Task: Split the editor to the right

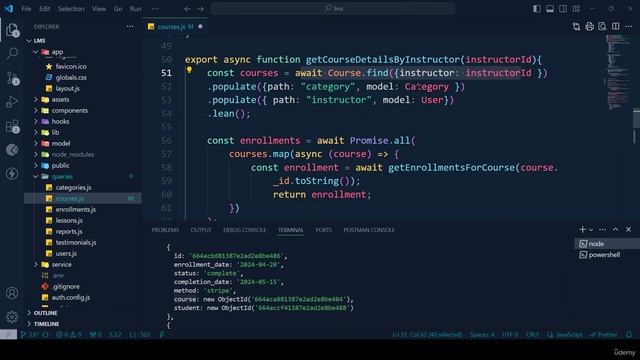Action: 616,27
